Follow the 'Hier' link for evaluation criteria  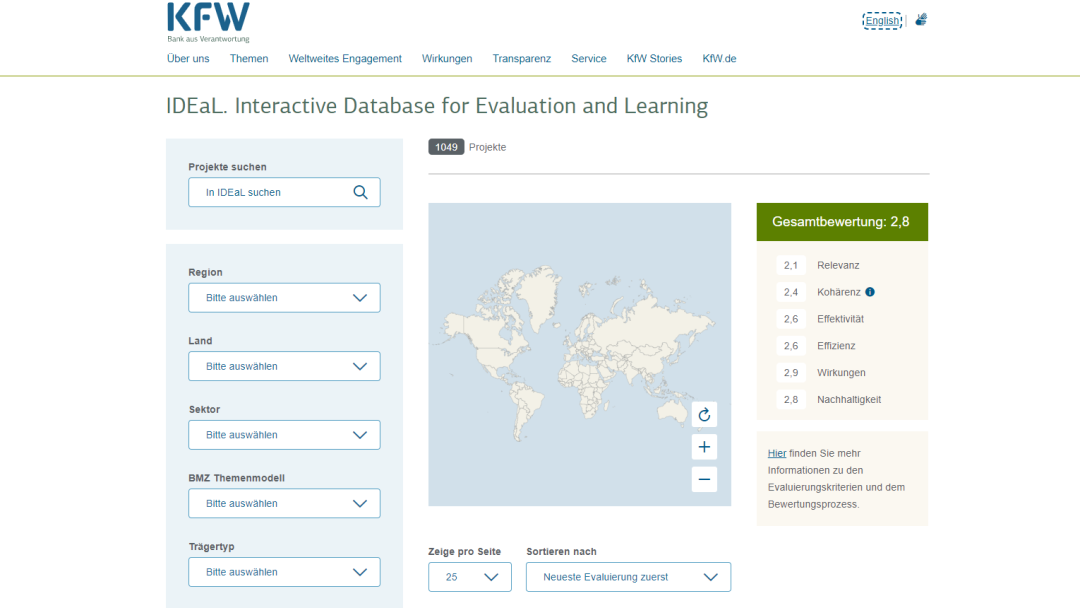coord(777,453)
